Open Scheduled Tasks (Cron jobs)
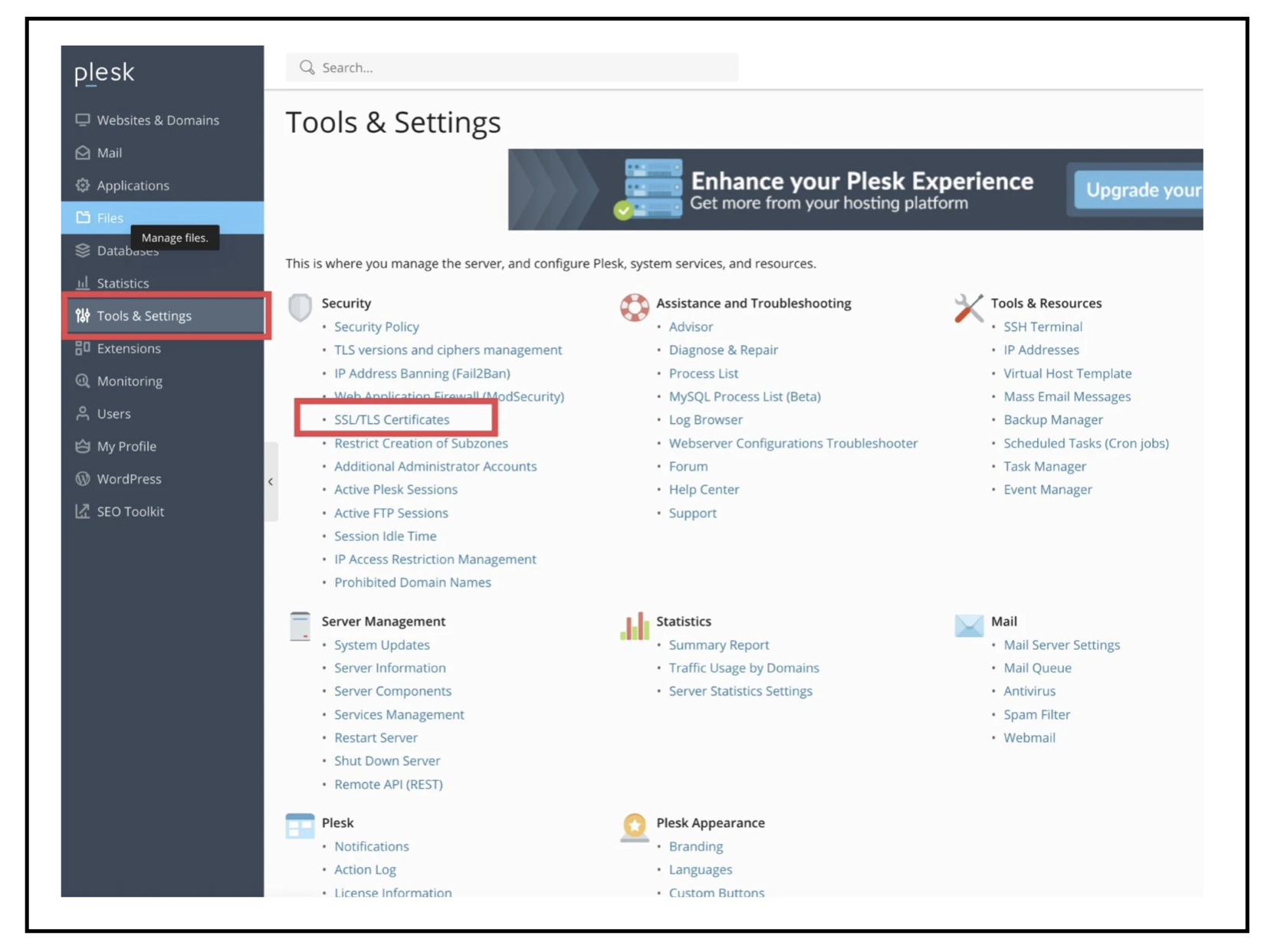Screen dimensions: 1274x952 (1086, 443)
